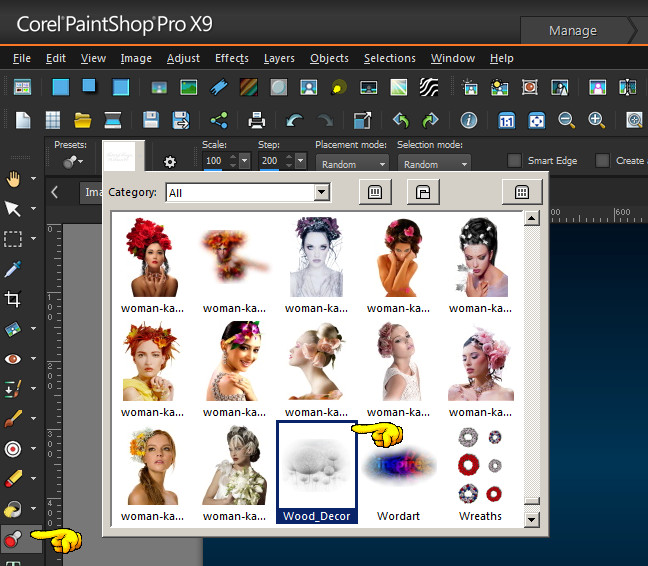Viewport: 648px width, 566px height.
Task: Select the Pan hand tool
Action: [x=13, y=179]
